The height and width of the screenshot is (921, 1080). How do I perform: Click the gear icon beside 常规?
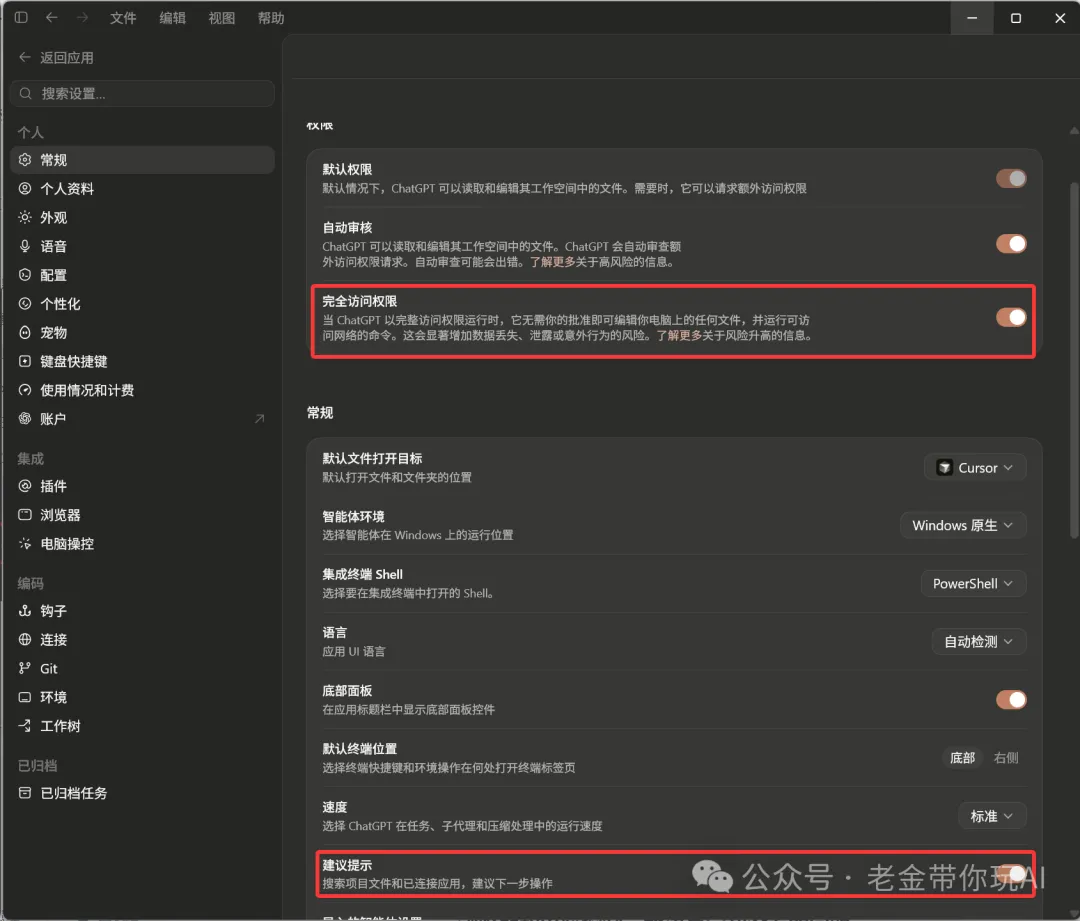(x=25, y=159)
